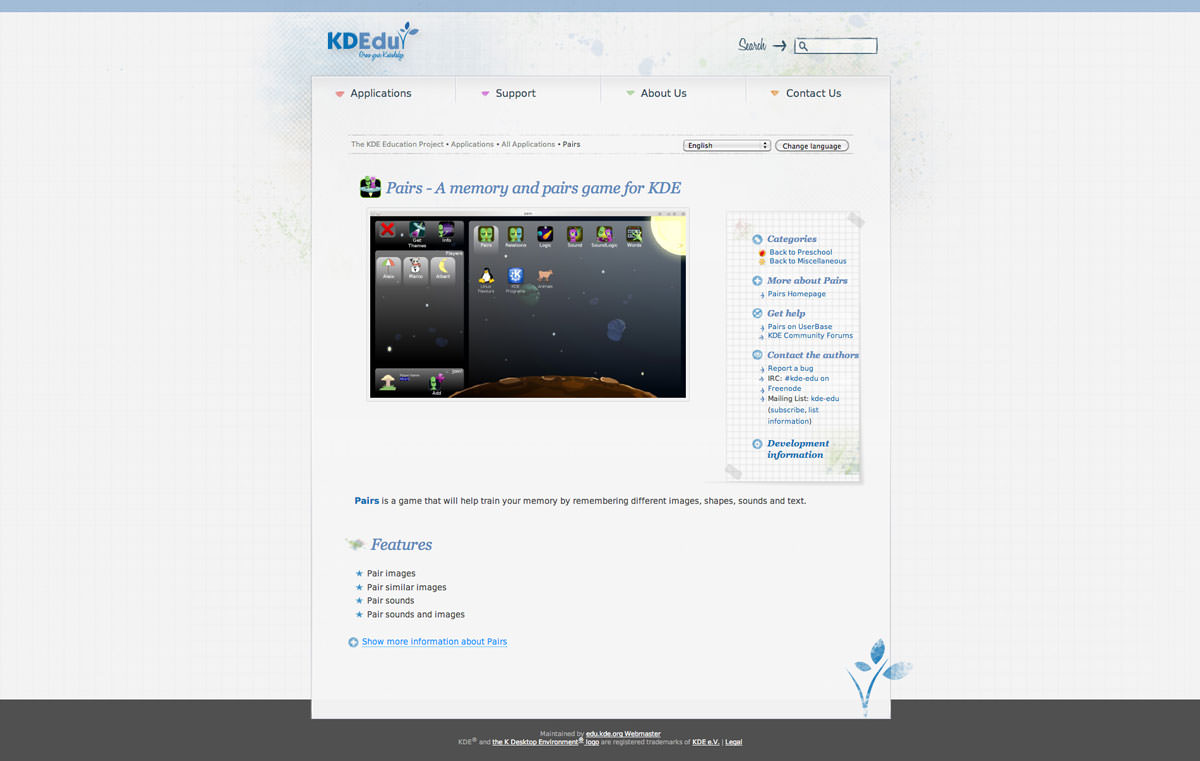Image resolution: width=1200 pixels, height=761 pixels.
Task: Open the English language dropdown
Action: click(727, 145)
